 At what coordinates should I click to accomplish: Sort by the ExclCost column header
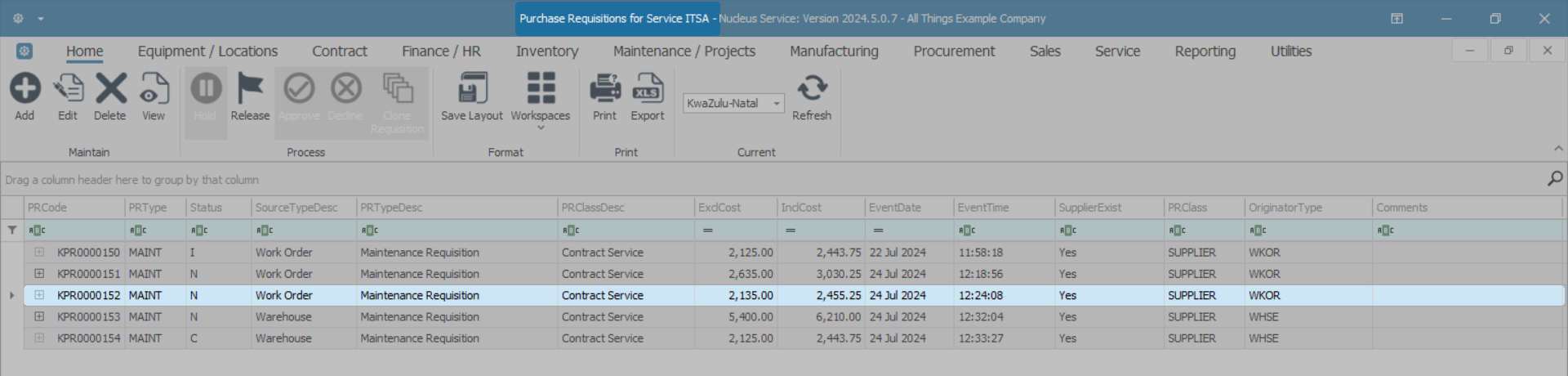point(734,208)
